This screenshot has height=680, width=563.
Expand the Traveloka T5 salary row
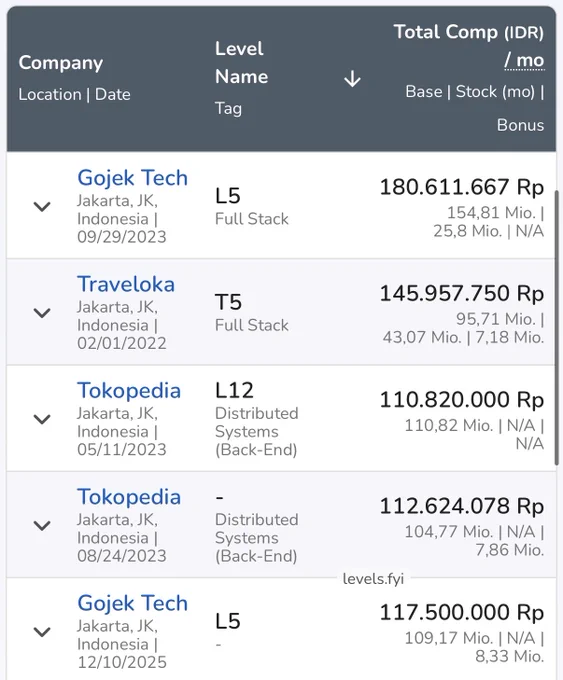(x=42, y=313)
